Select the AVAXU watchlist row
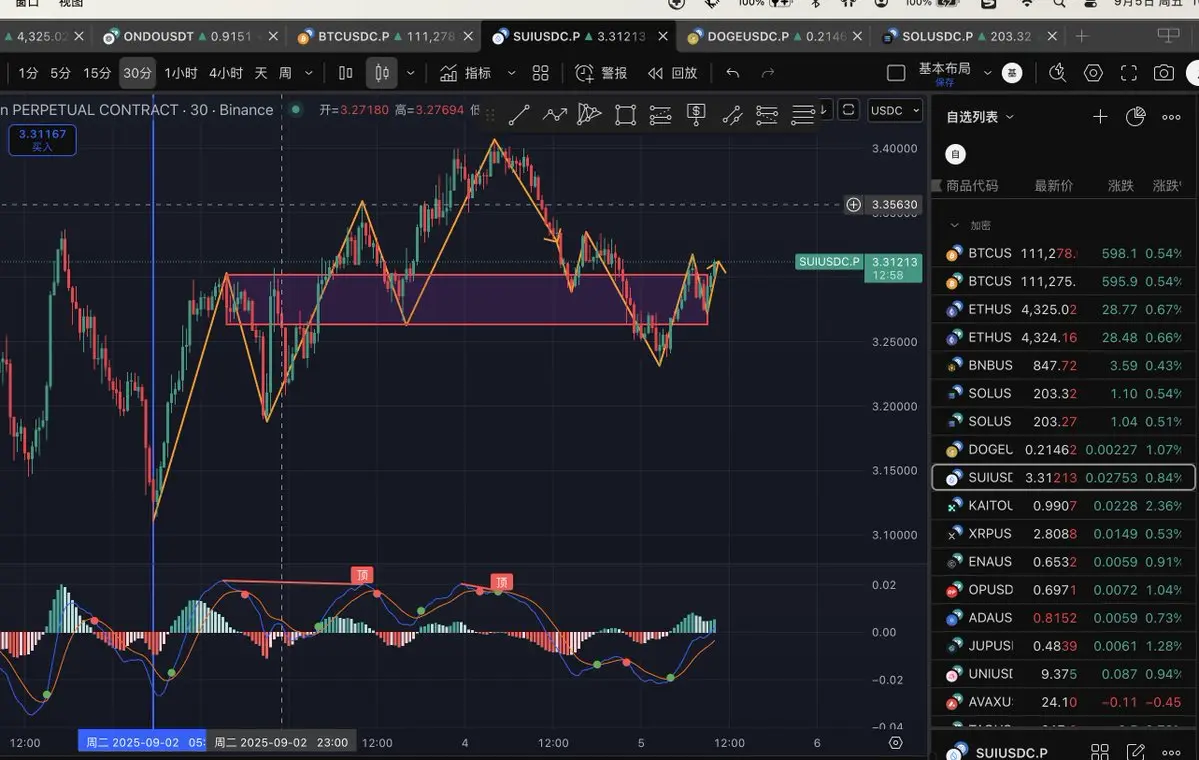 coord(1063,702)
